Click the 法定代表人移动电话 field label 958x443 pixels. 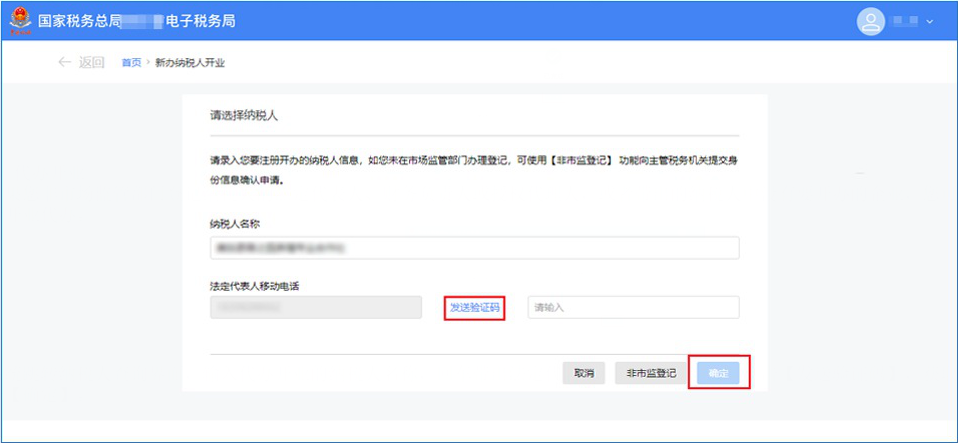[x=255, y=286]
